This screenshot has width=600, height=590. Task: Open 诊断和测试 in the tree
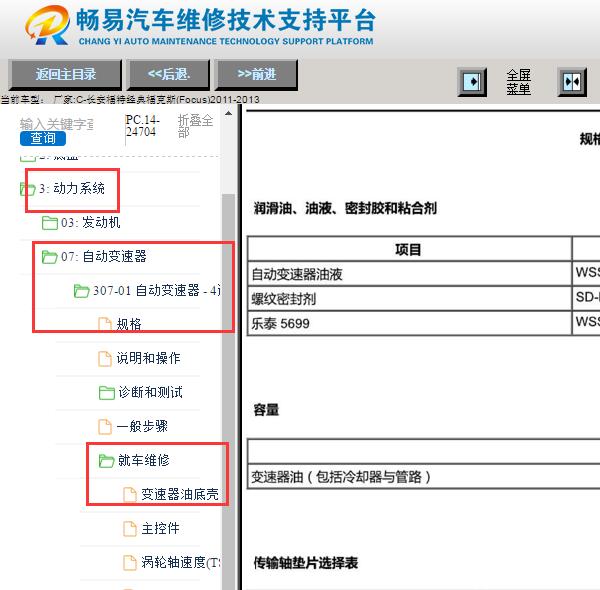point(150,393)
